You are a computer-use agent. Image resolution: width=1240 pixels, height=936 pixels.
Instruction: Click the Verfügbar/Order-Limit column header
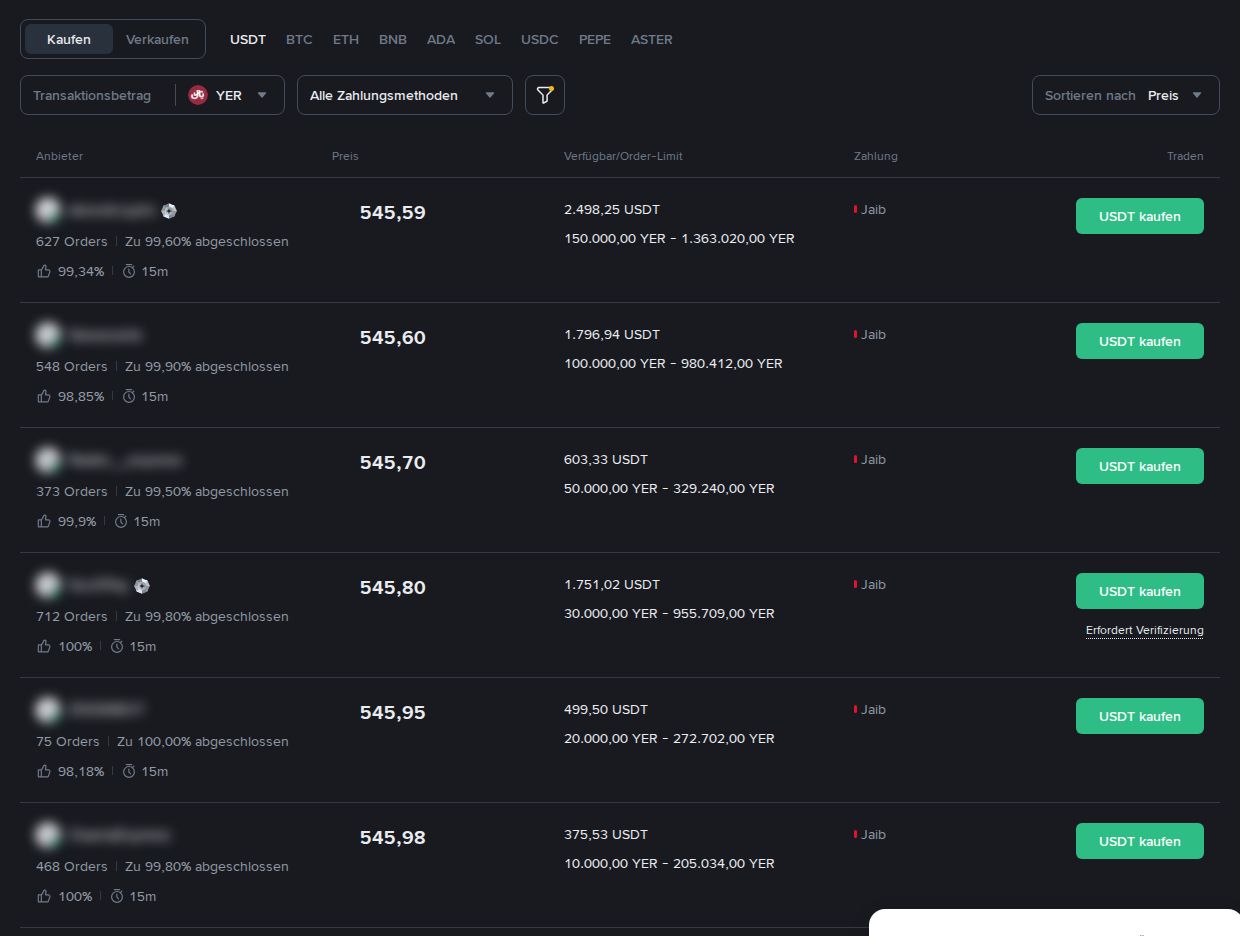click(623, 156)
